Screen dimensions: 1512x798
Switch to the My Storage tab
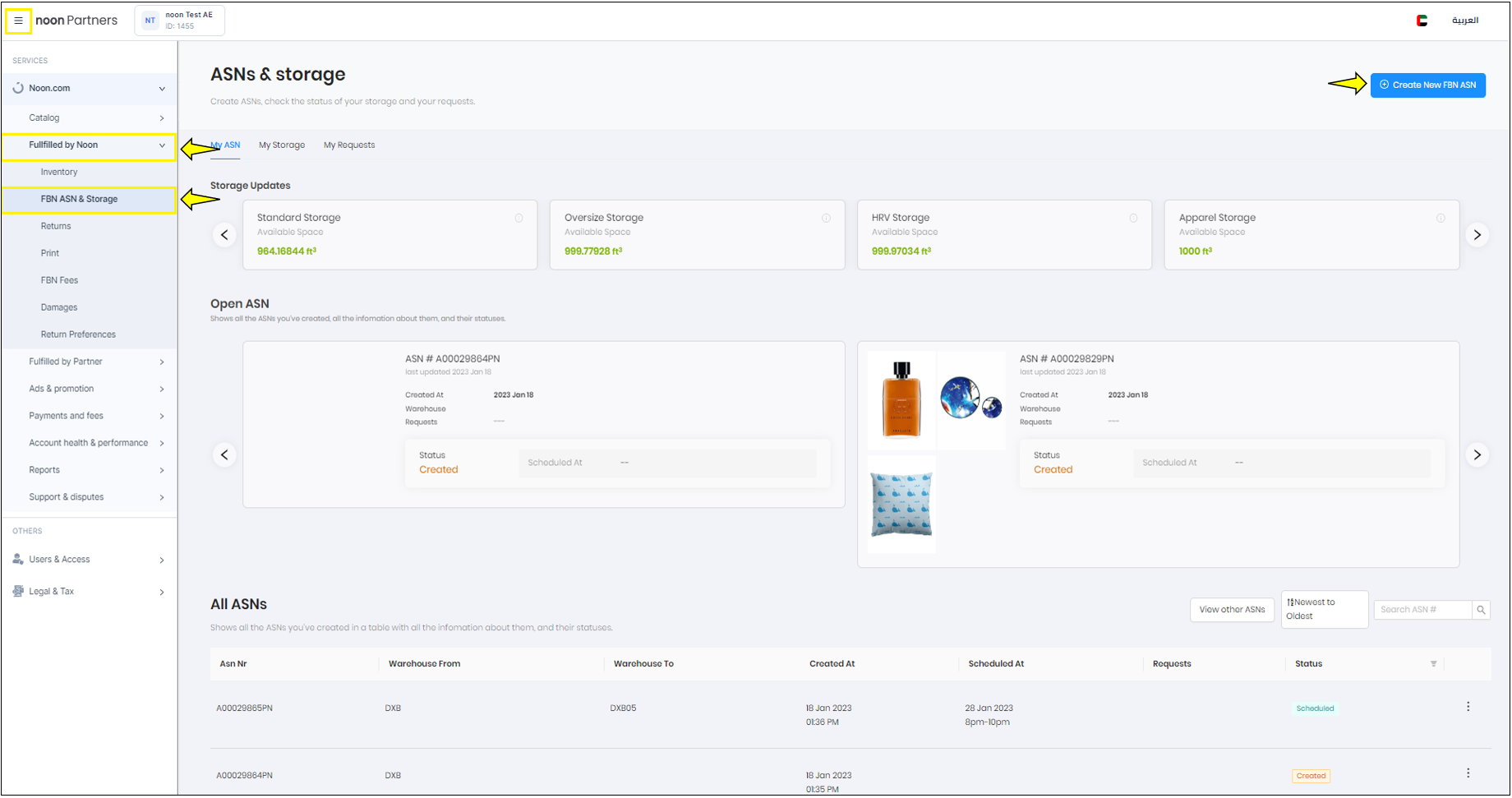click(x=281, y=145)
